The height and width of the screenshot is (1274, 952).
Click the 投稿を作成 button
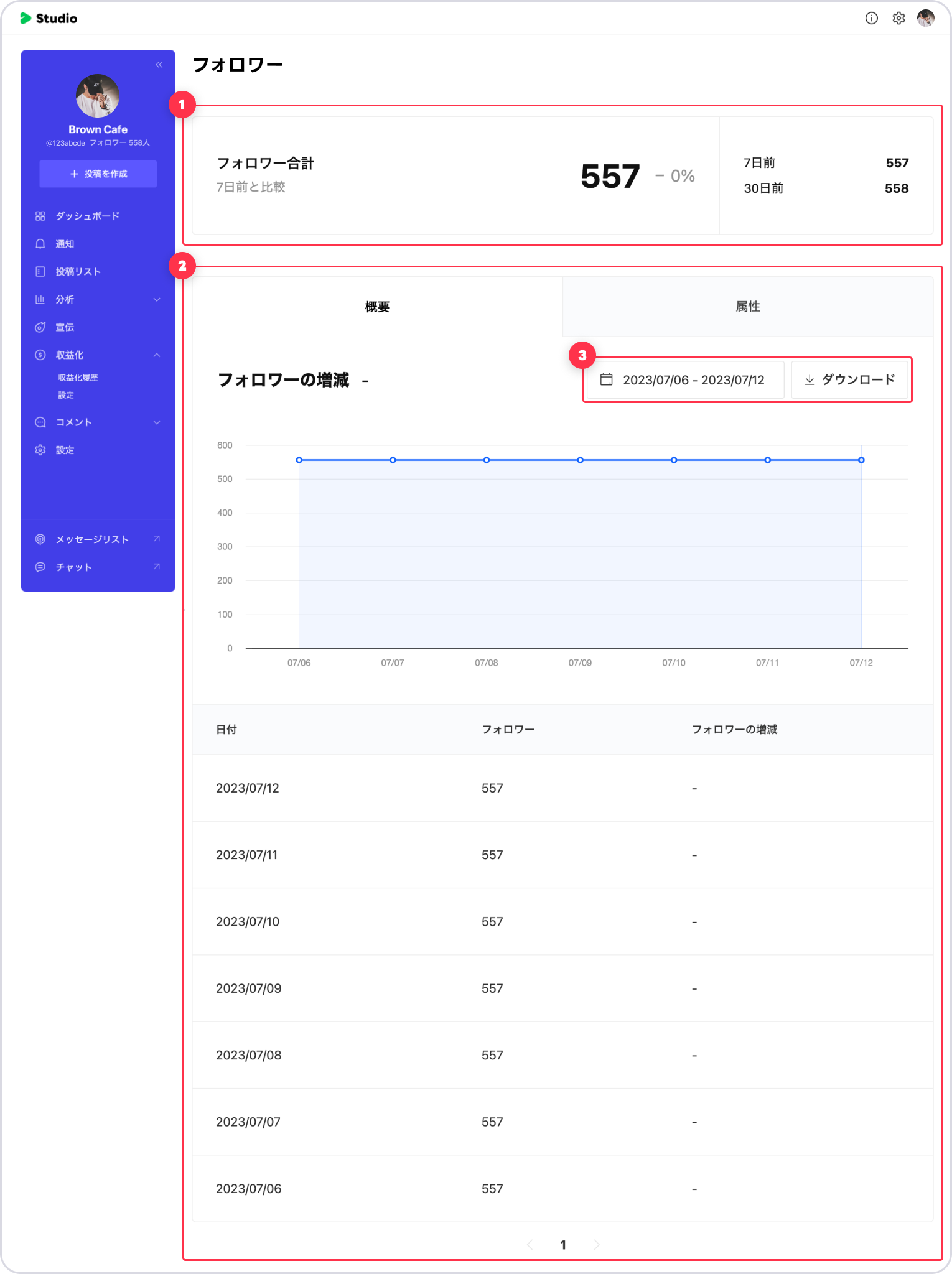tap(98, 174)
